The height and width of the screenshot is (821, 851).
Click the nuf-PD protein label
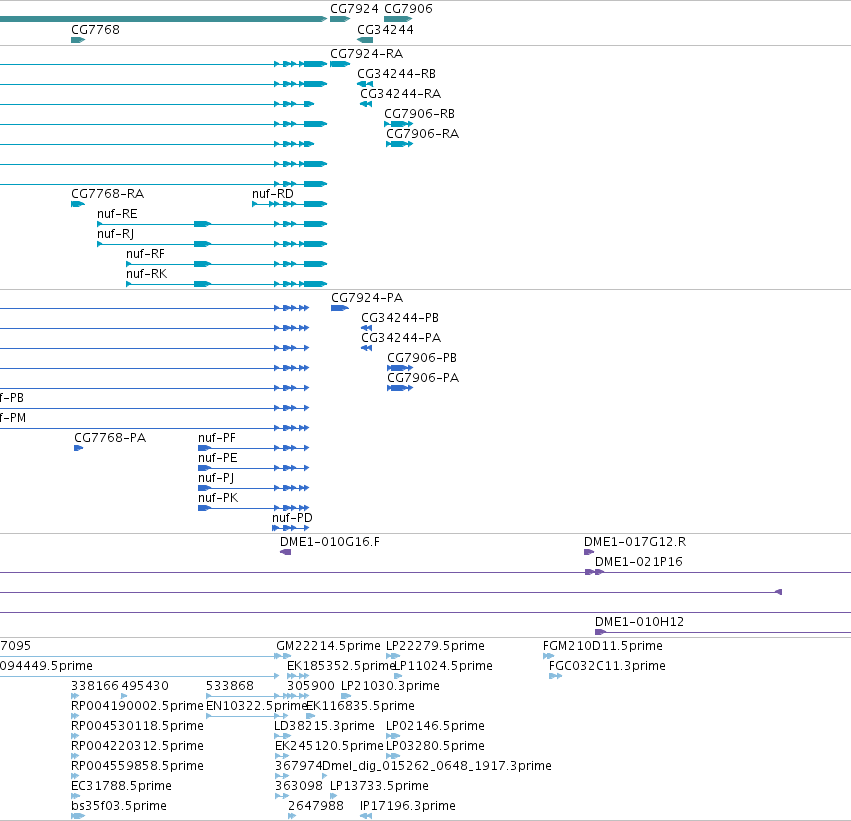(x=292, y=518)
